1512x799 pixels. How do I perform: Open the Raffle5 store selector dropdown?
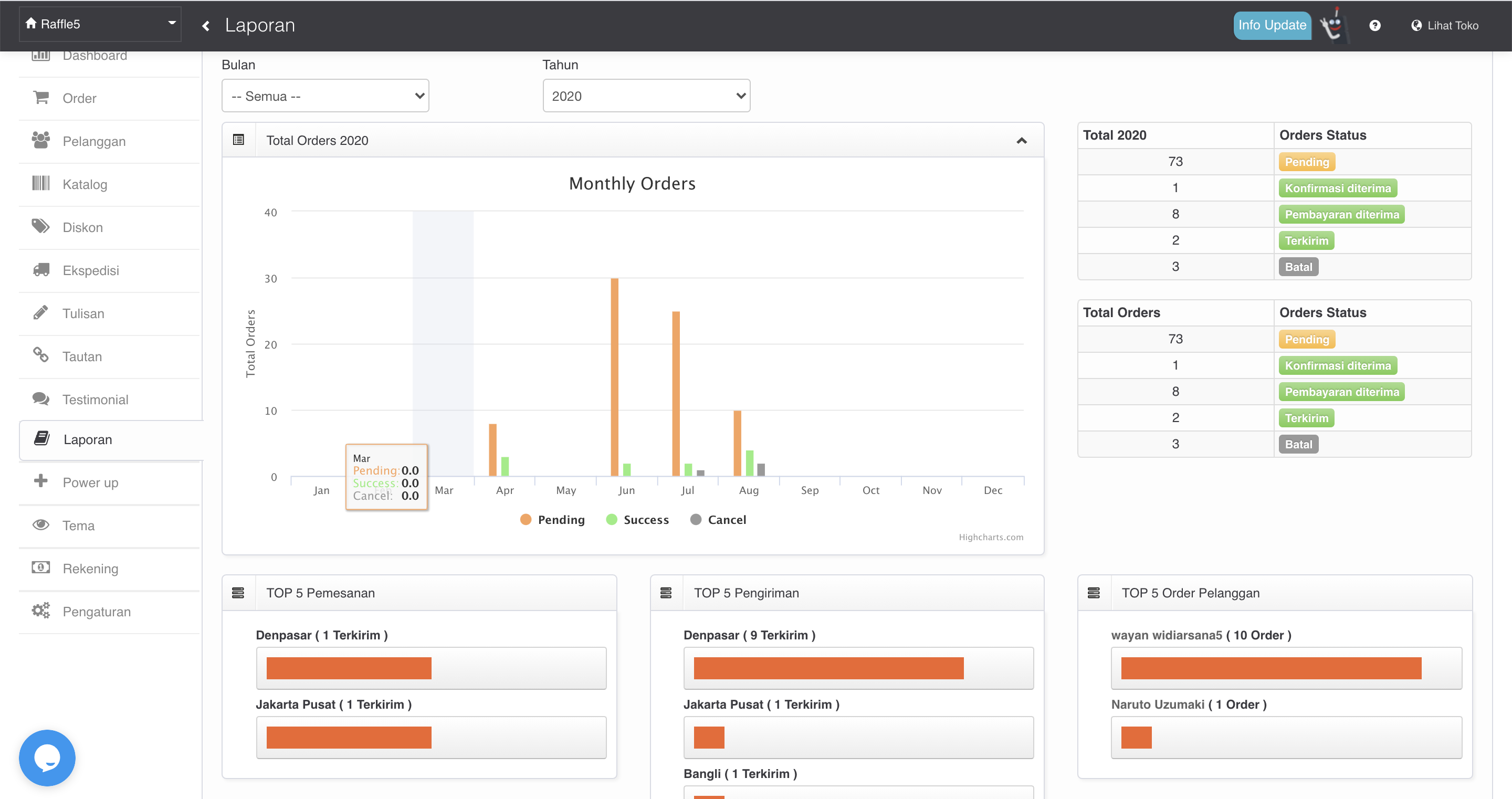tap(100, 24)
